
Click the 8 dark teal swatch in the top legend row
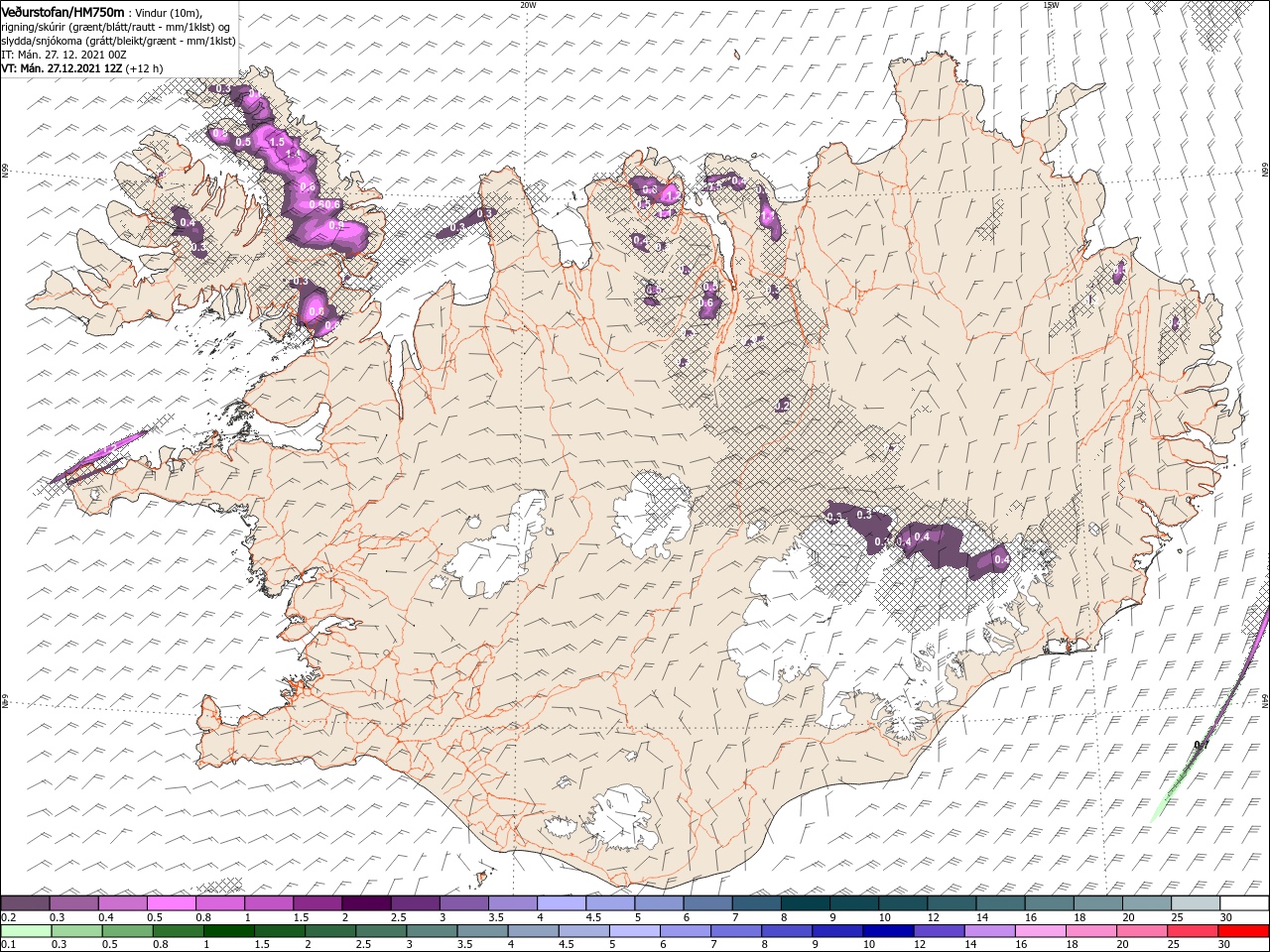pos(805,903)
